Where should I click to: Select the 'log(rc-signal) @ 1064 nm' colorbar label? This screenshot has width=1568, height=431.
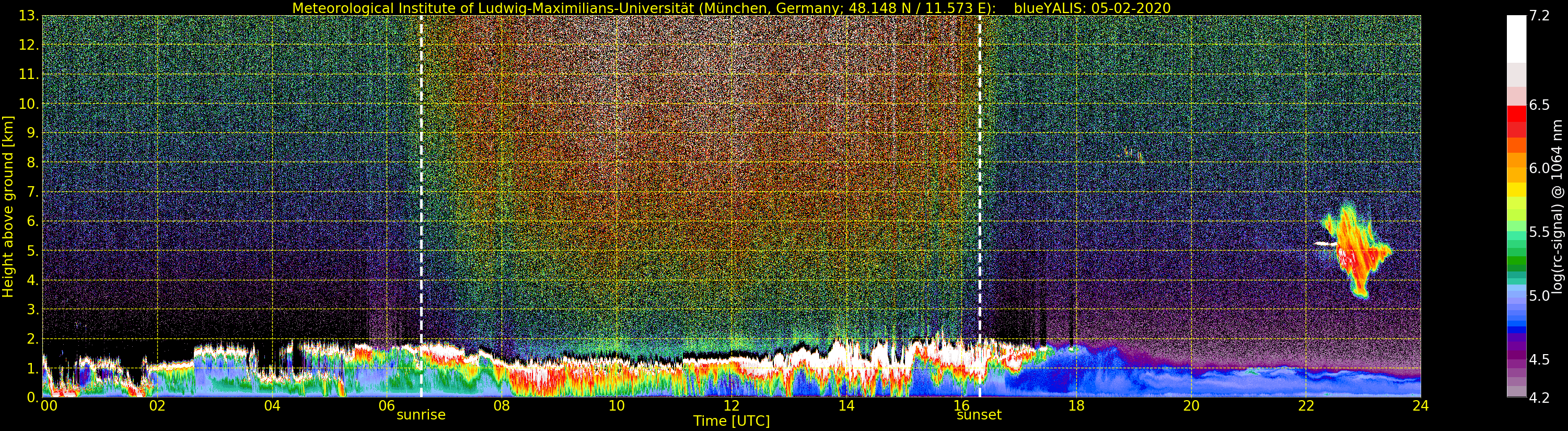[1558, 206]
